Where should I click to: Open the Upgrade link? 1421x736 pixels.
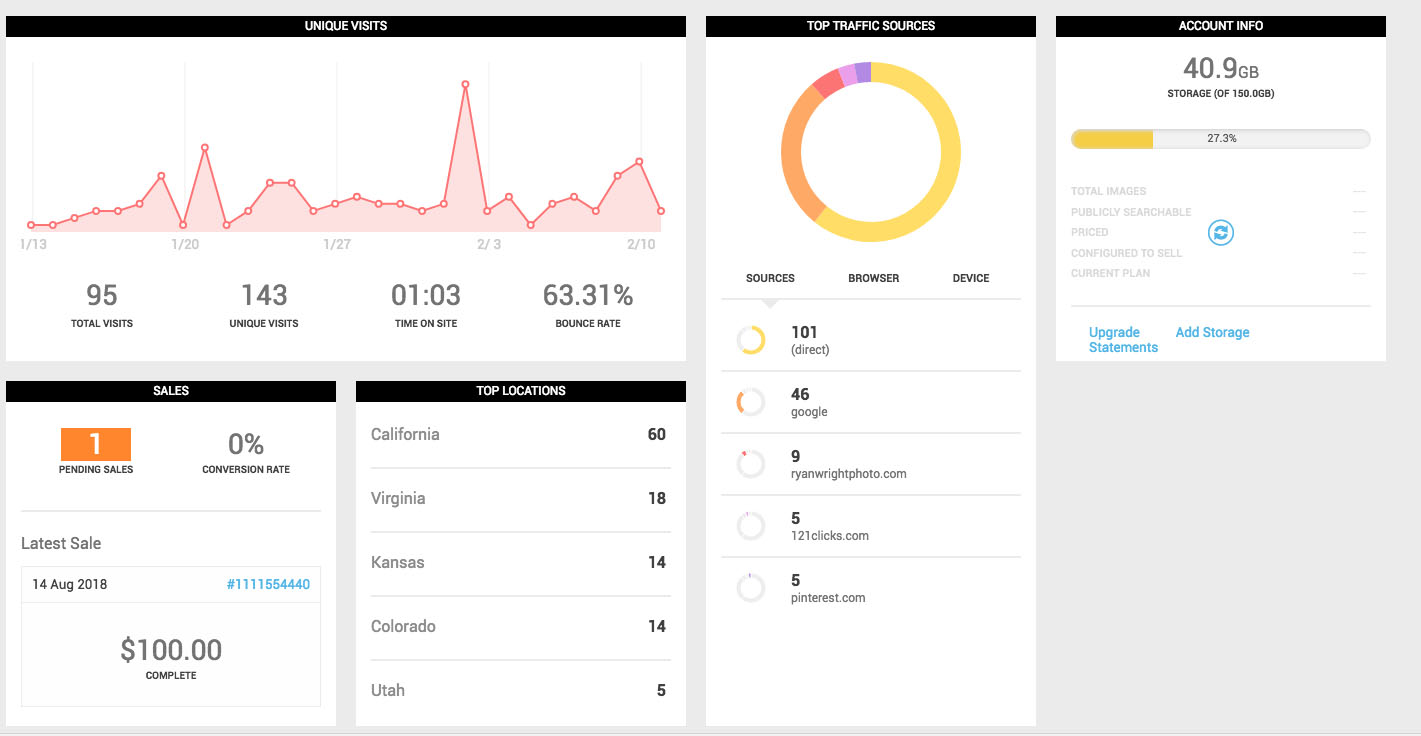[x=1112, y=331]
